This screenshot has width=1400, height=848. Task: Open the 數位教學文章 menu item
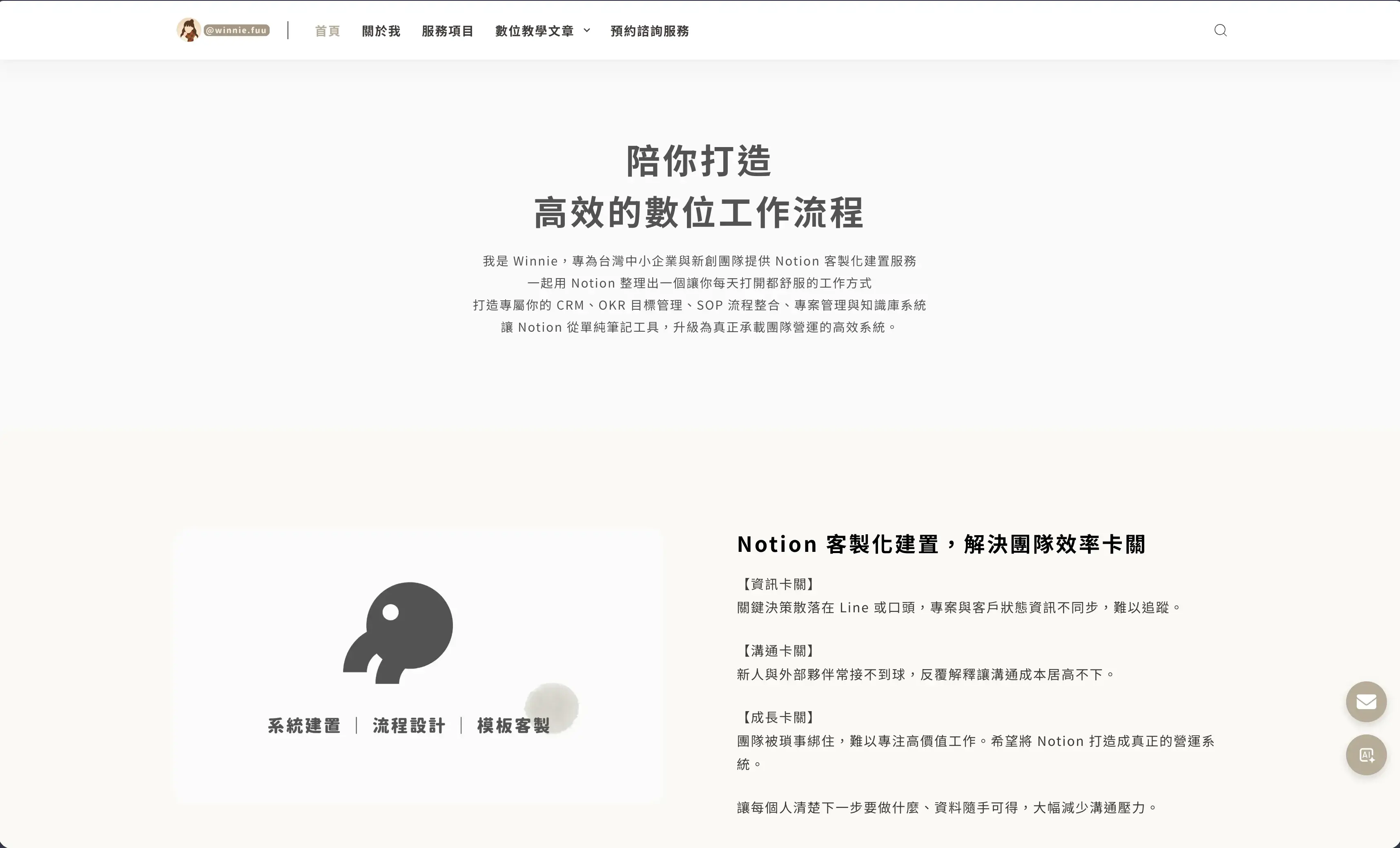point(534,31)
